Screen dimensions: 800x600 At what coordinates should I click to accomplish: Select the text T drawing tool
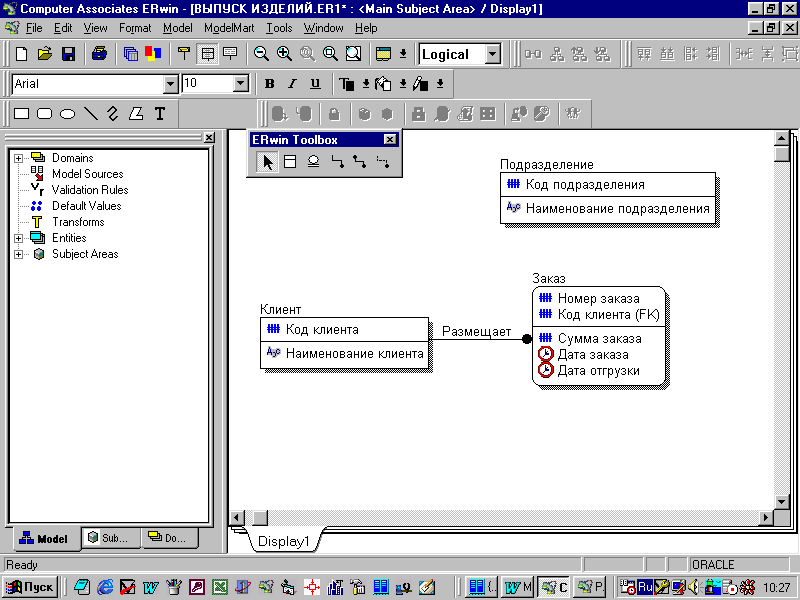160,114
